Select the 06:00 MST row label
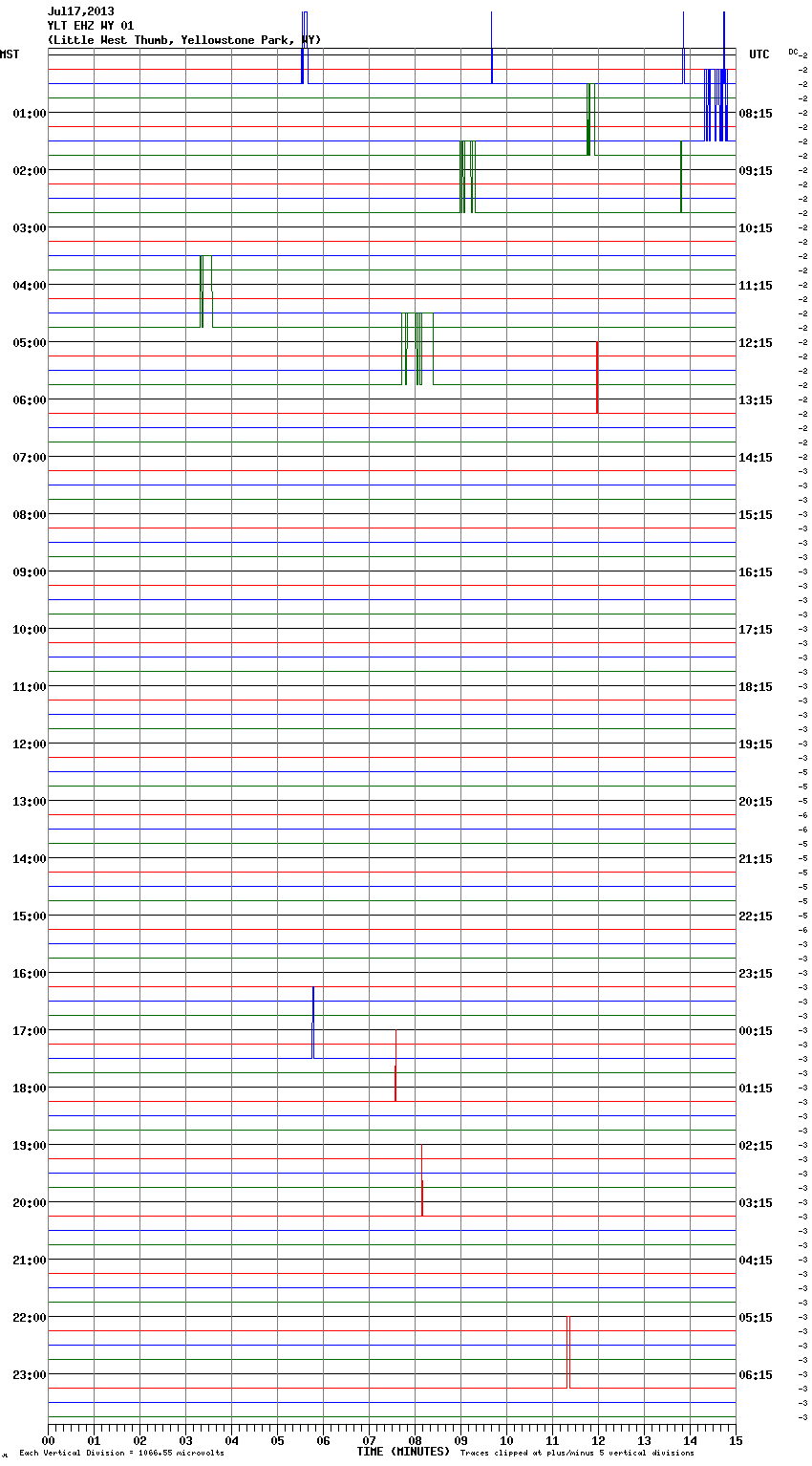This screenshot has width=812, height=1466. [x=30, y=399]
